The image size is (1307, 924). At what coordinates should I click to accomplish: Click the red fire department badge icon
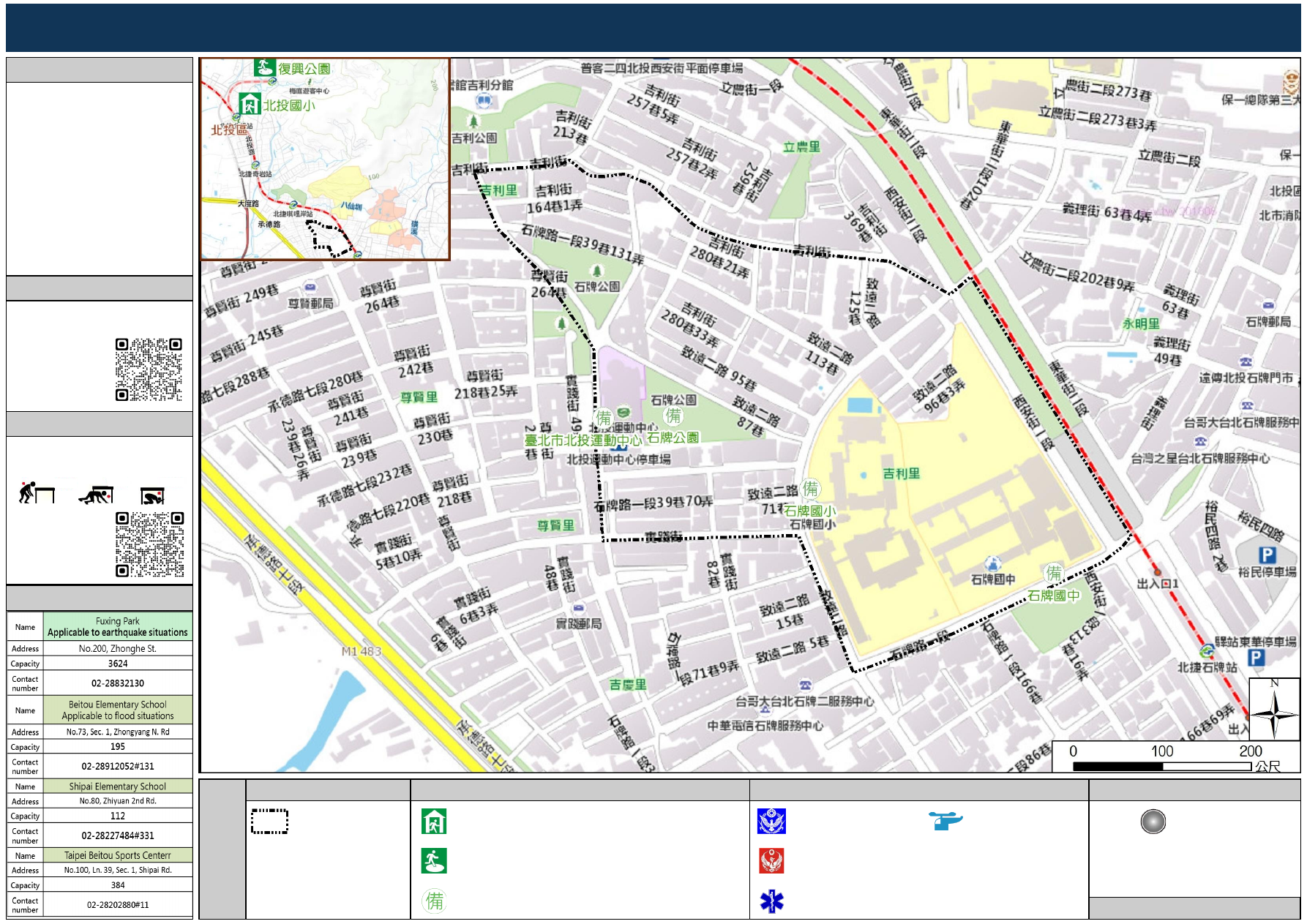pos(771,861)
